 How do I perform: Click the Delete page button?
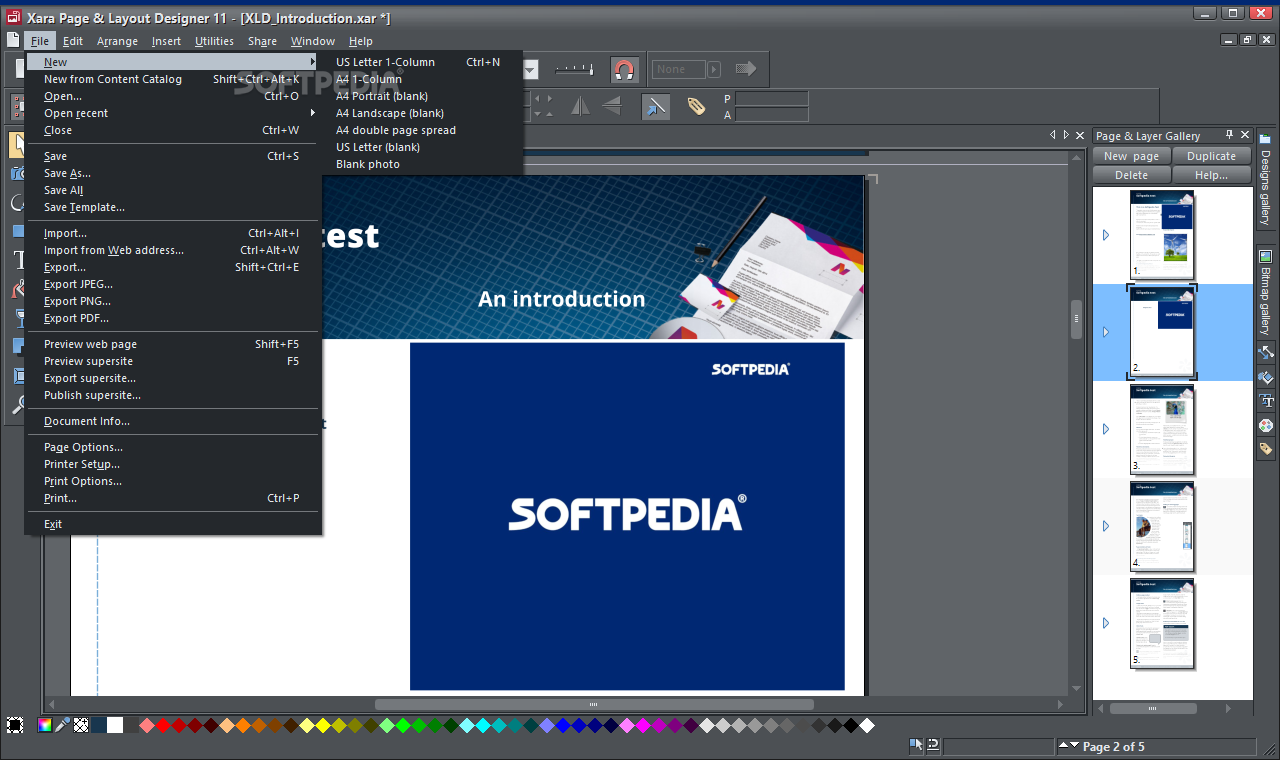click(1131, 175)
